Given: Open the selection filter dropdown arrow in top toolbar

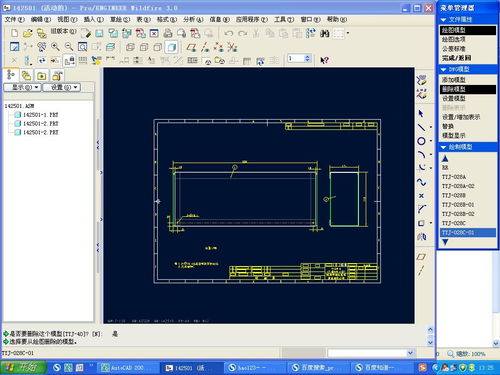Looking at the screenshot, I should click(x=348, y=33).
